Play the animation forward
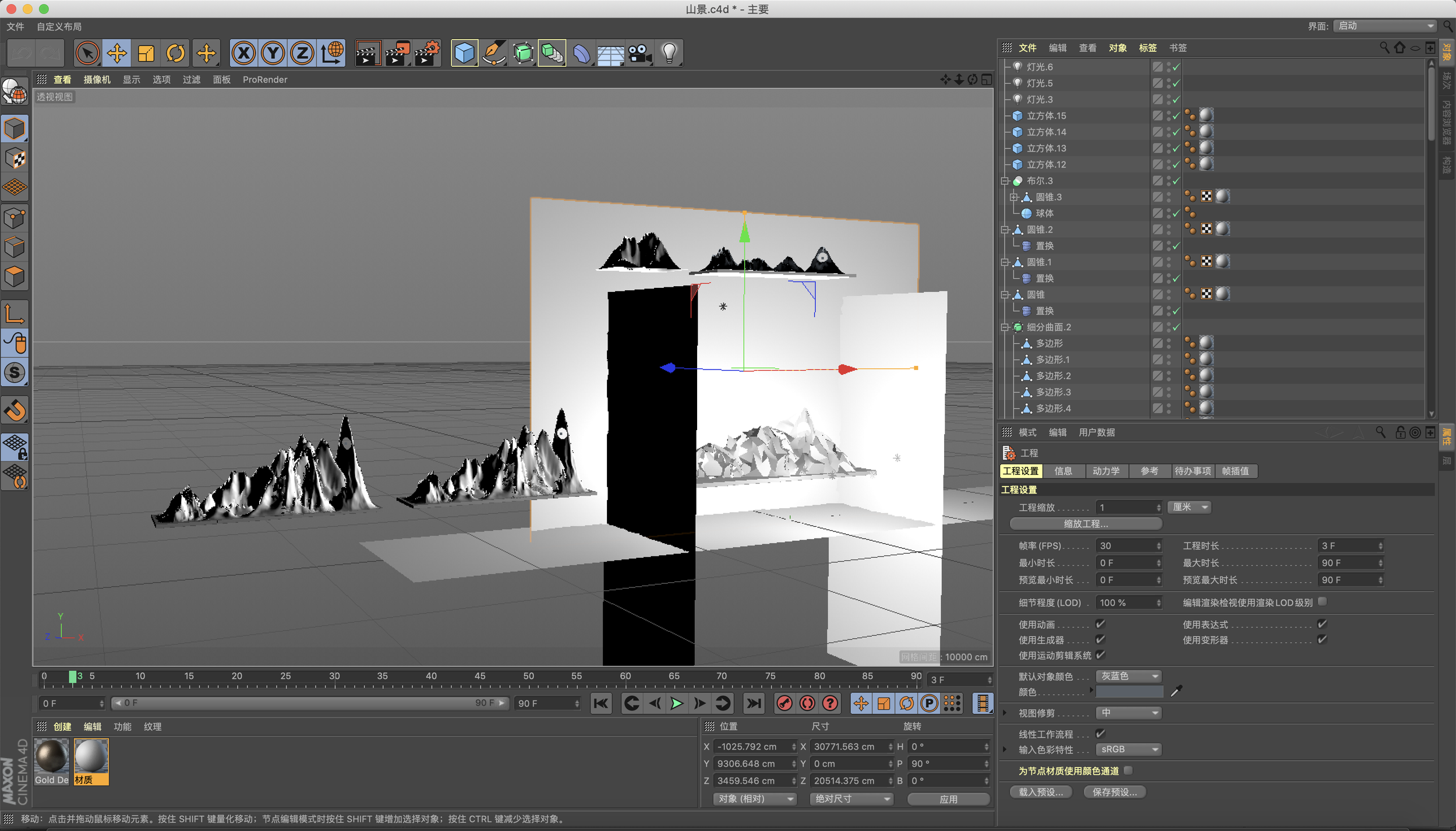Screen dimensions: 1456x831 point(677,703)
